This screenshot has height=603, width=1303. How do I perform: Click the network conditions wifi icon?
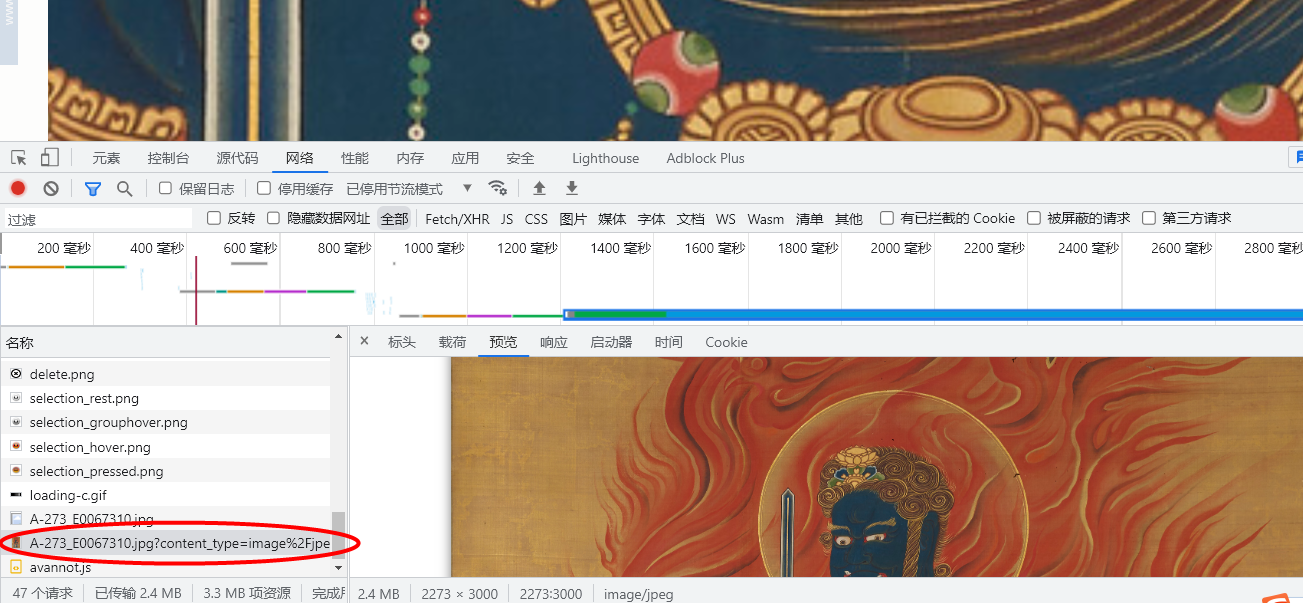(x=498, y=188)
